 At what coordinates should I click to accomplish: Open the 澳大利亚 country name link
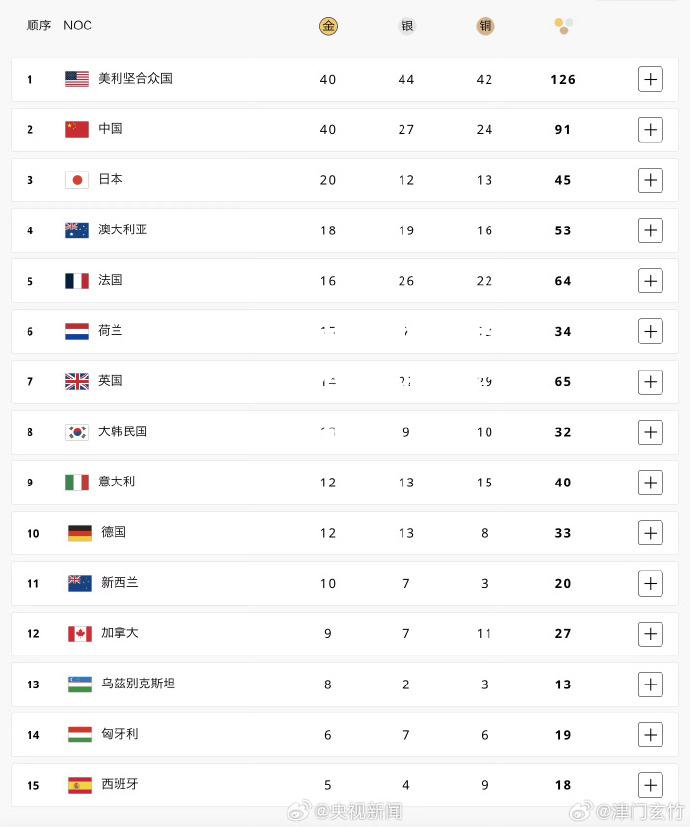[122, 229]
